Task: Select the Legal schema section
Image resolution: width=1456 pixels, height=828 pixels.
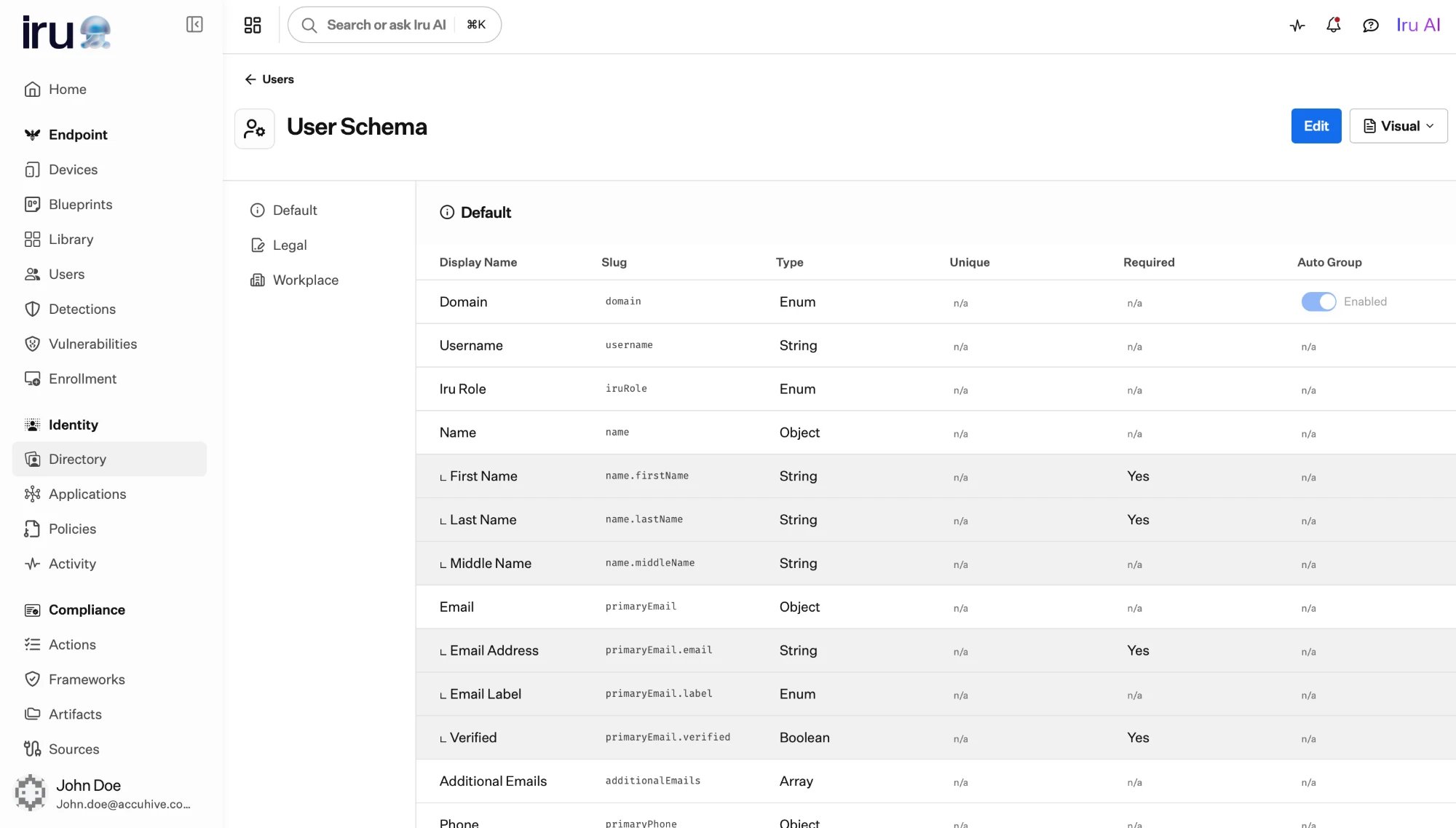Action: click(x=290, y=245)
